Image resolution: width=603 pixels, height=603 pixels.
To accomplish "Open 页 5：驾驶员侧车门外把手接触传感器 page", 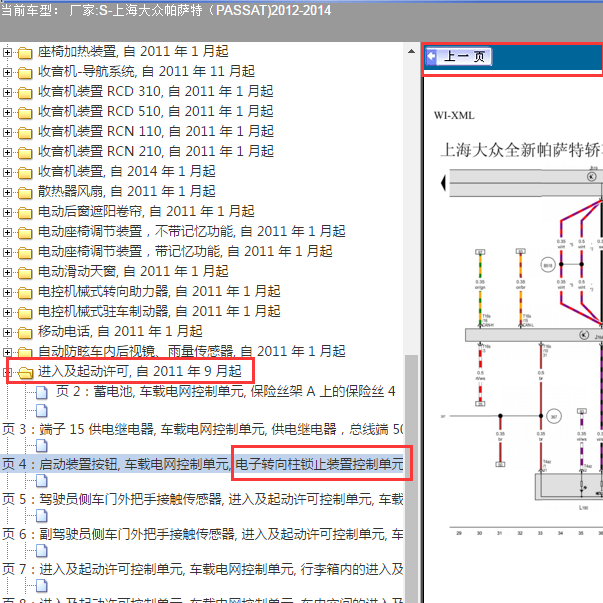I will pyautogui.click(x=202, y=500).
